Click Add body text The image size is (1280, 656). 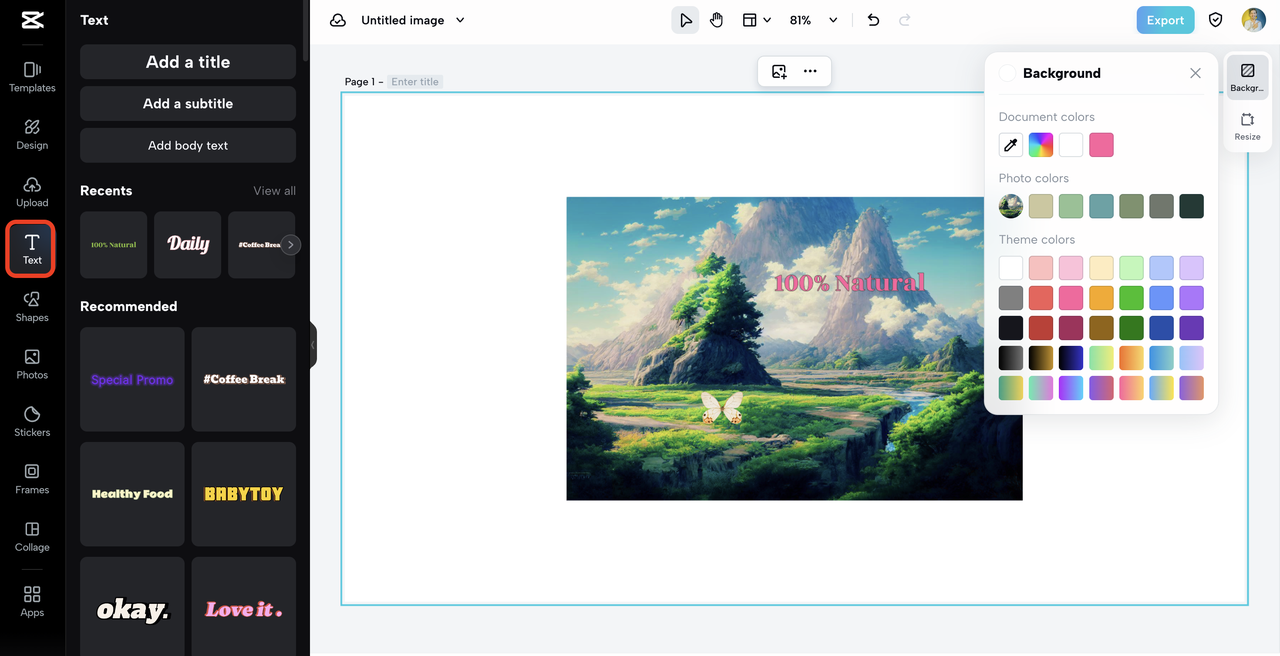[188, 145]
